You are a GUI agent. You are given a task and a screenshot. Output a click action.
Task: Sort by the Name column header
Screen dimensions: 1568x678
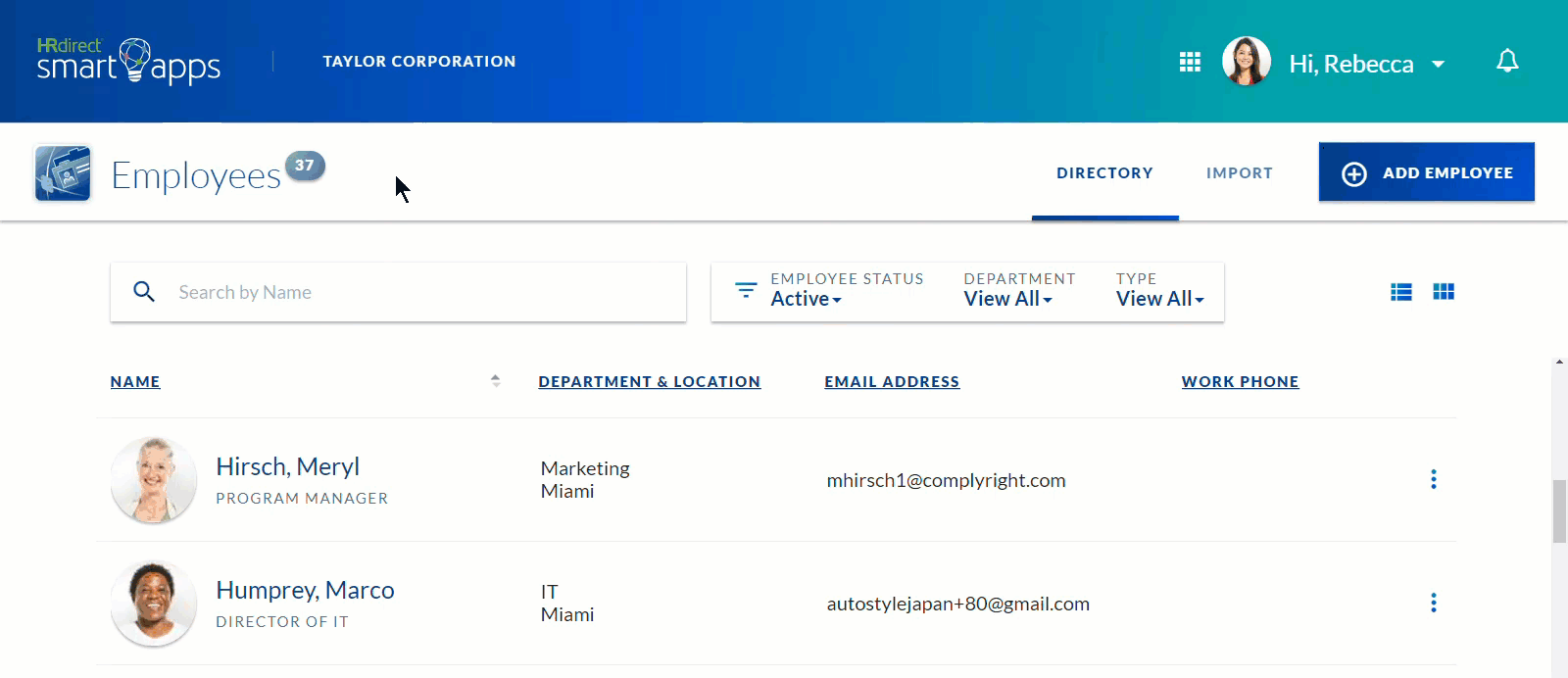[135, 382]
